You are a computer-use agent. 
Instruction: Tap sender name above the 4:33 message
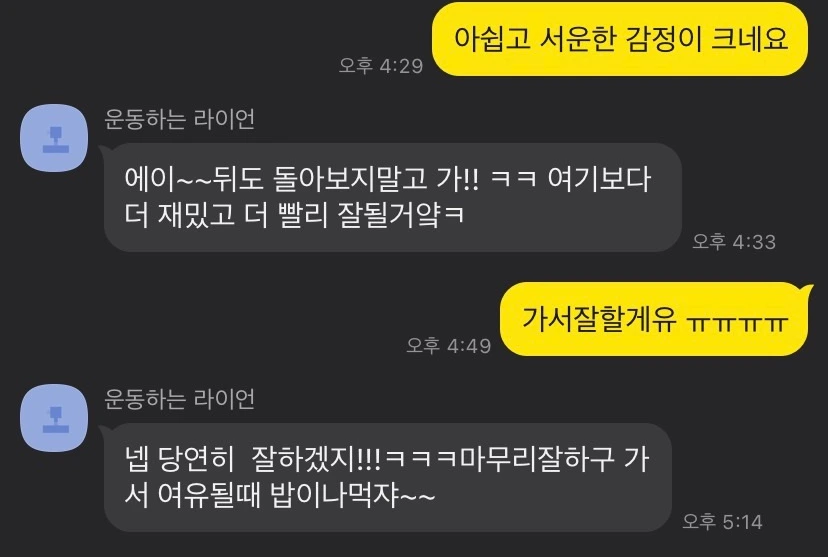coord(180,119)
